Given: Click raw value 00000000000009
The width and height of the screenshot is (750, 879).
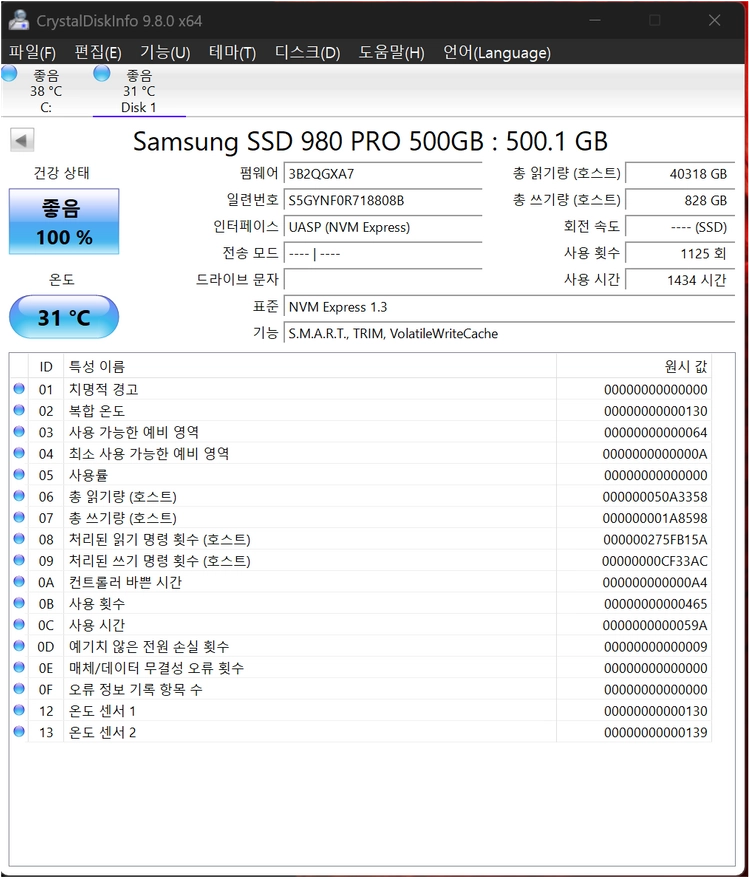Looking at the screenshot, I should click(x=655, y=646).
